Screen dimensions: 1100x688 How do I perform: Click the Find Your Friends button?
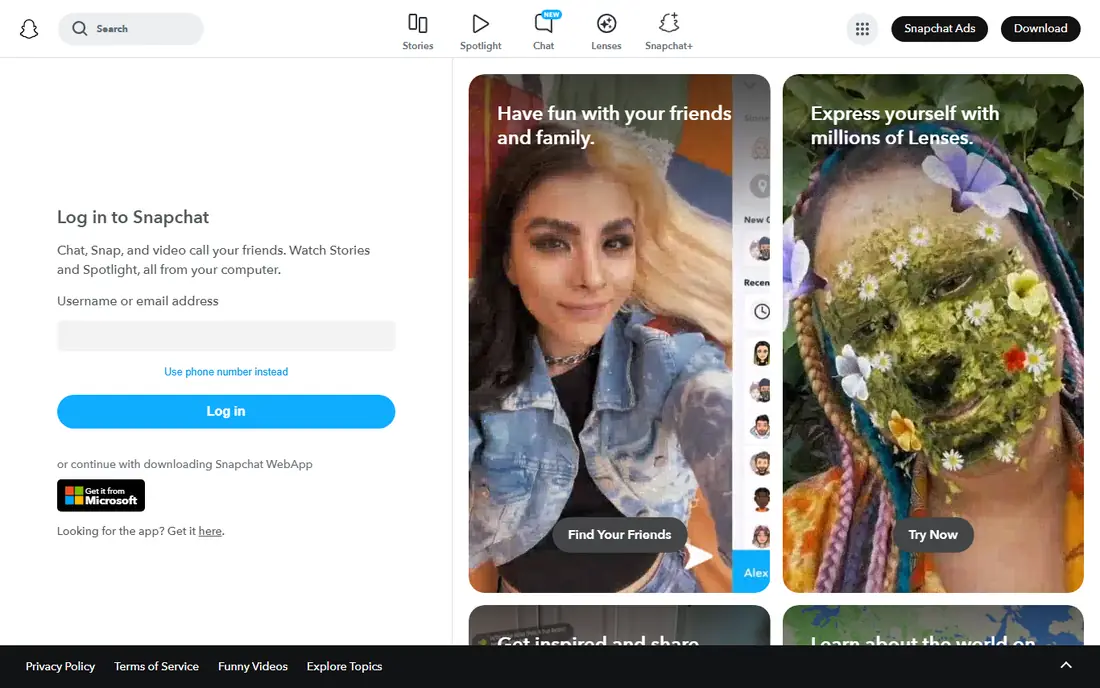[619, 534]
